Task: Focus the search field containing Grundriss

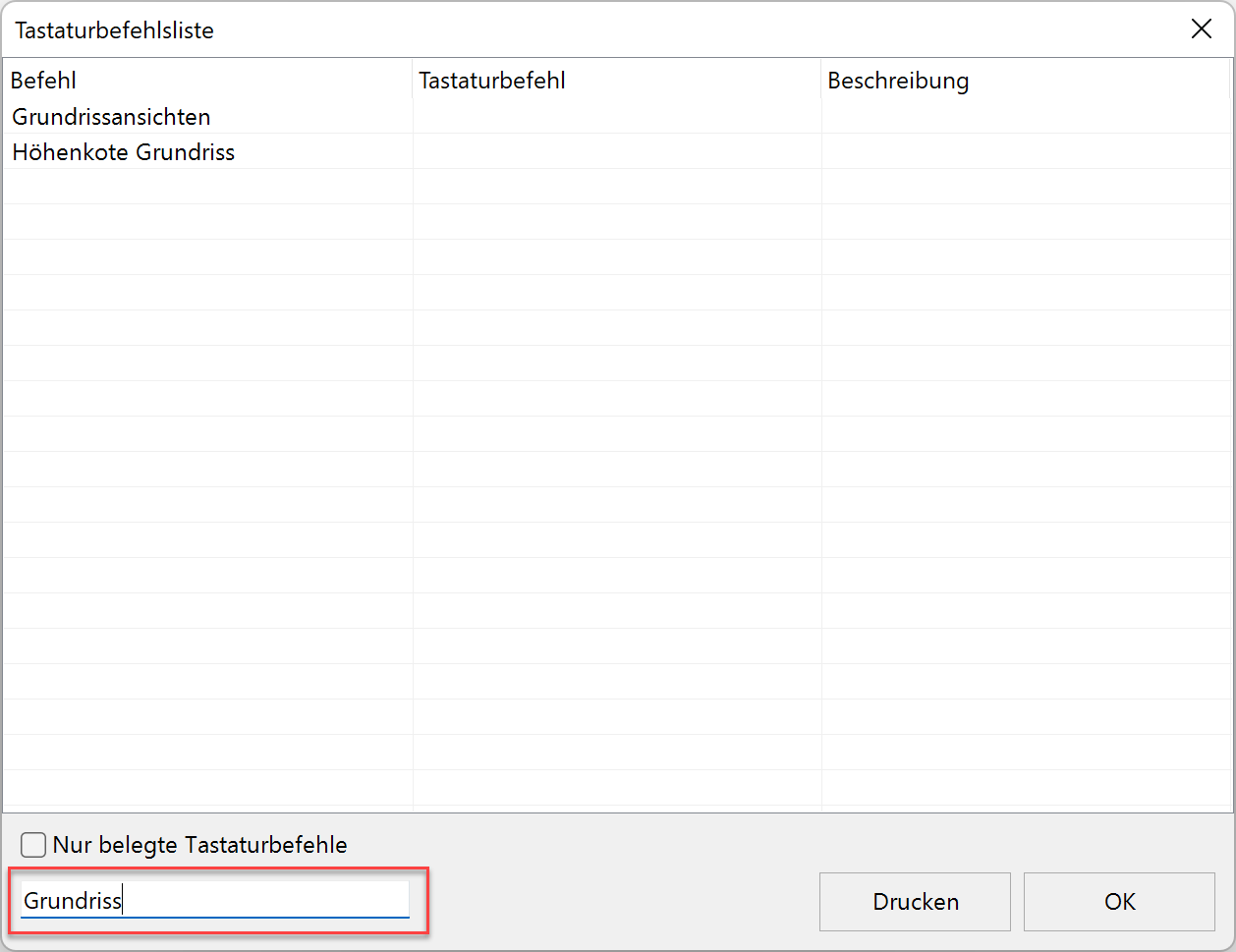Action: 214,900
